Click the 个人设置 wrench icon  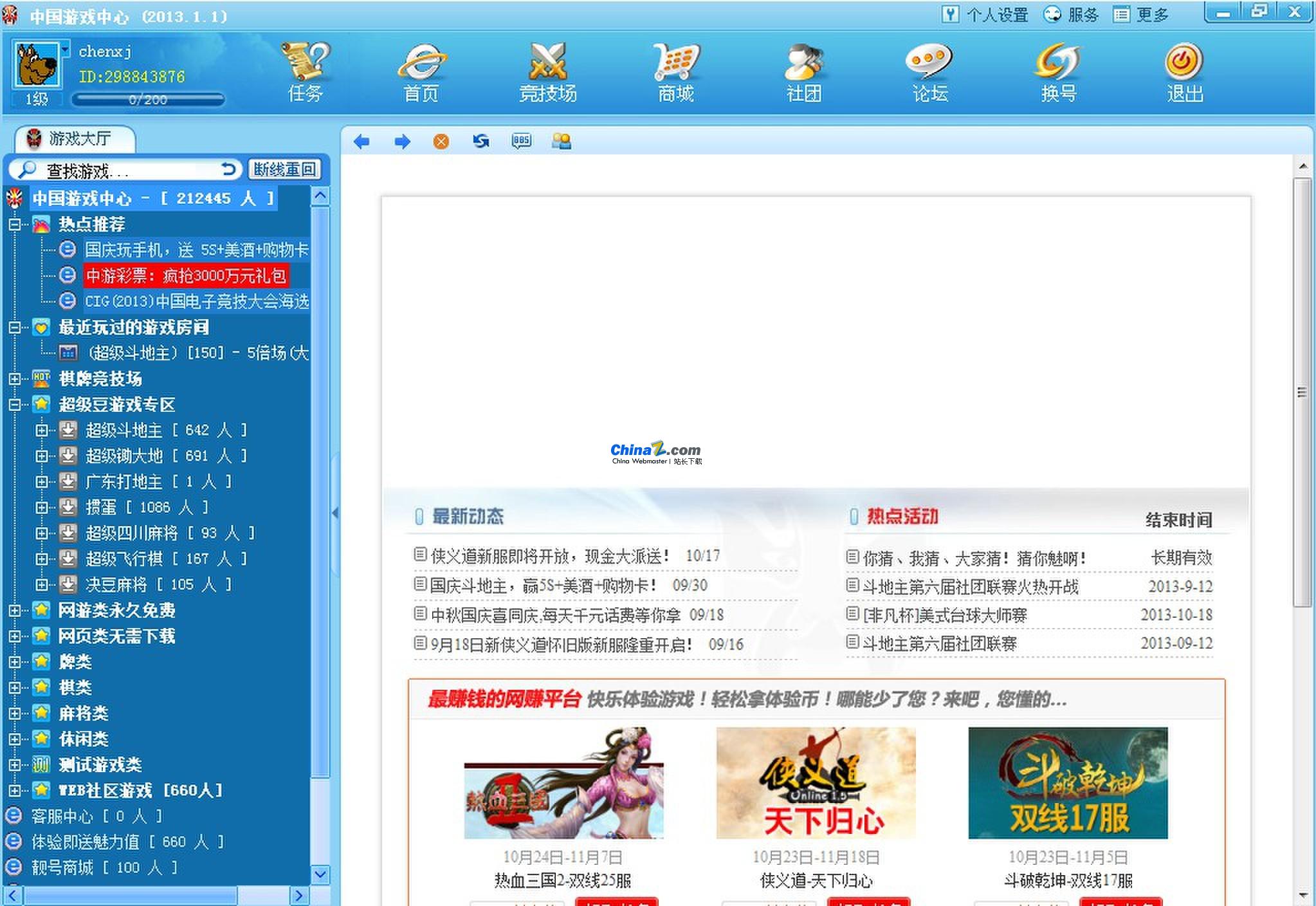click(x=950, y=14)
